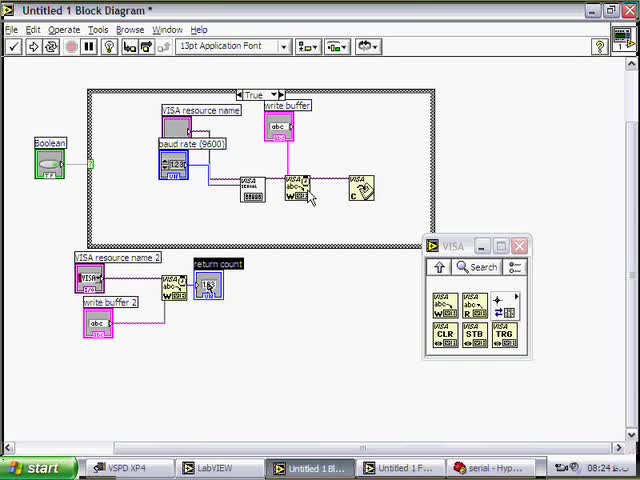Click the palette Options button
This screenshot has height=480, width=640.
pos(515,267)
